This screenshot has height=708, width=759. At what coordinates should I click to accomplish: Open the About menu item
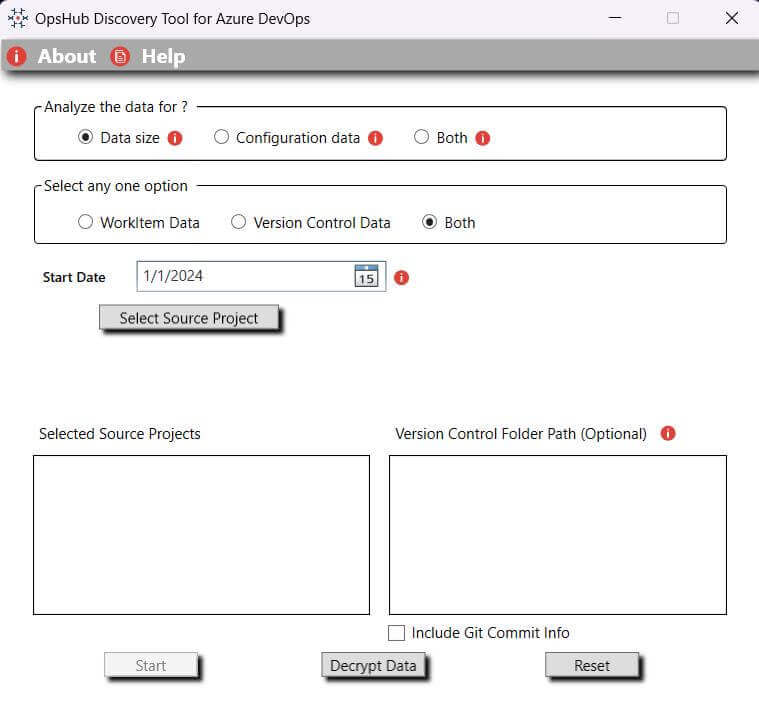pos(67,57)
